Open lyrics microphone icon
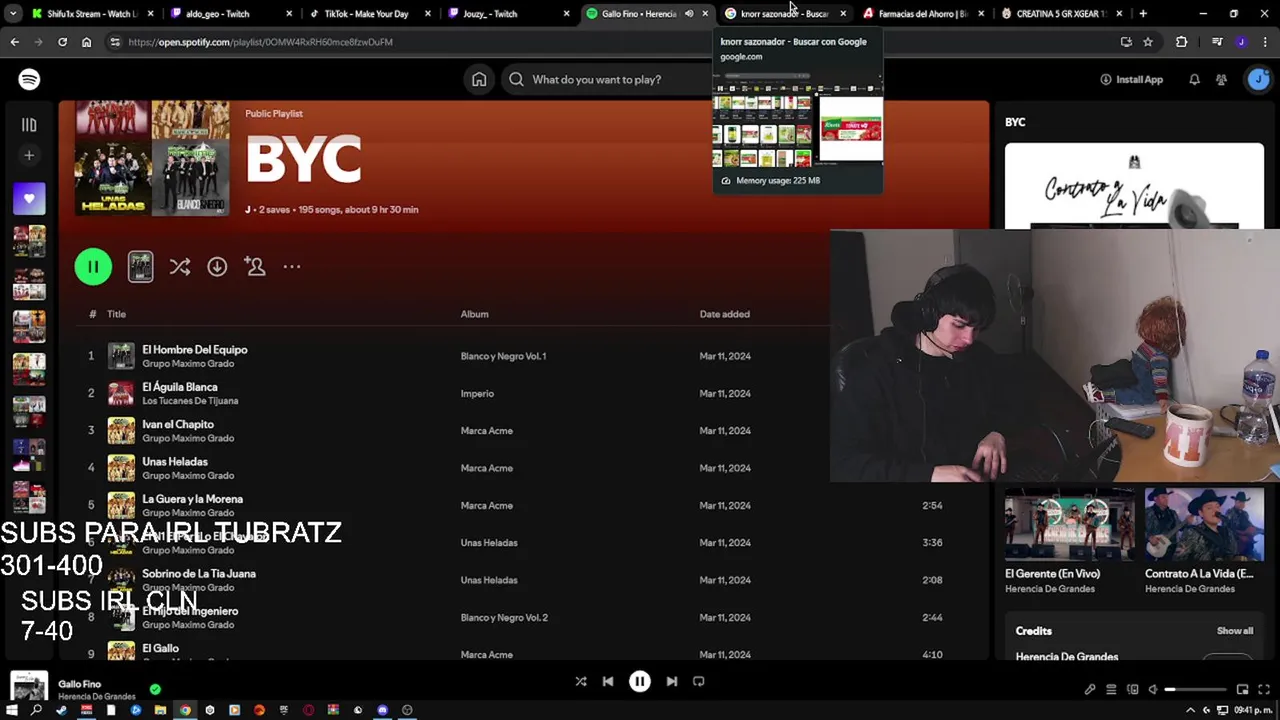The height and width of the screenshot is (720, 1280). (x=1090, y=689)
